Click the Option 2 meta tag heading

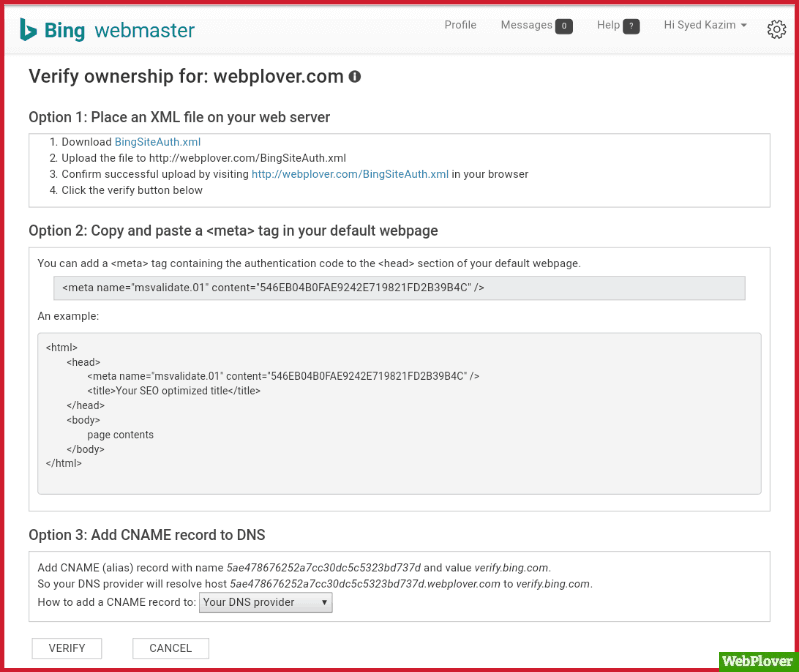click(x=233, y=231)
